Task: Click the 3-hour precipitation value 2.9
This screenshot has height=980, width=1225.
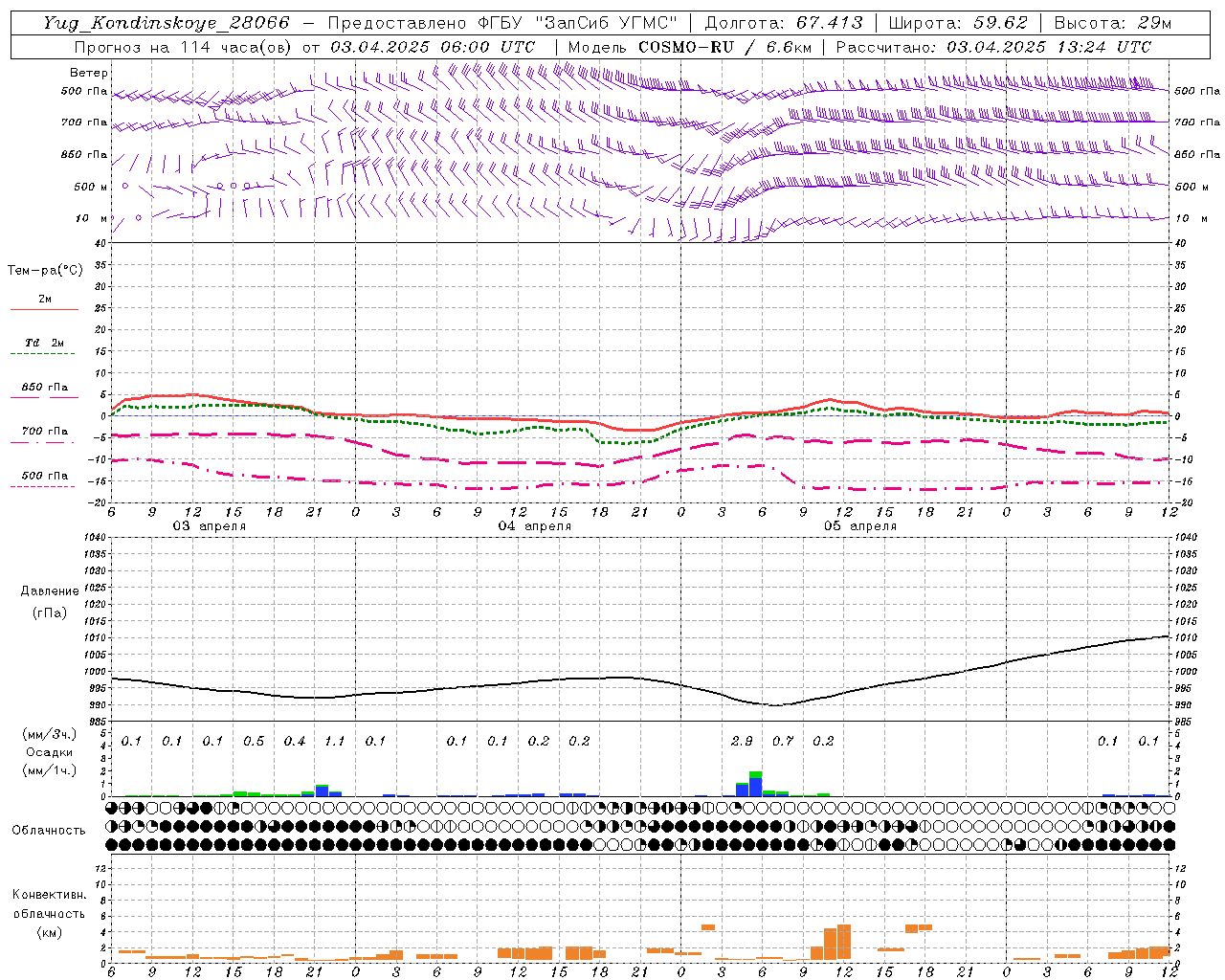Action: (x=741, y=742)
